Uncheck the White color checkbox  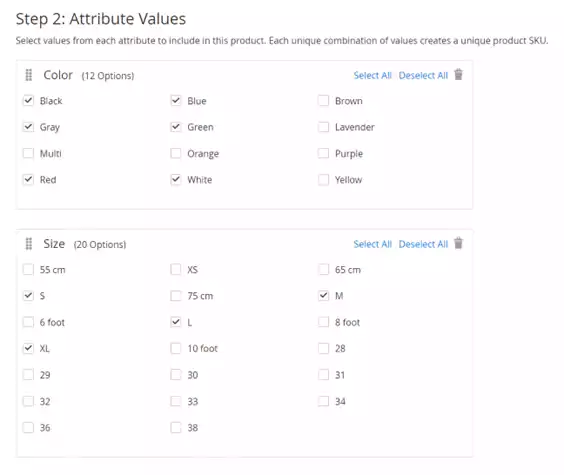(176, 179)
